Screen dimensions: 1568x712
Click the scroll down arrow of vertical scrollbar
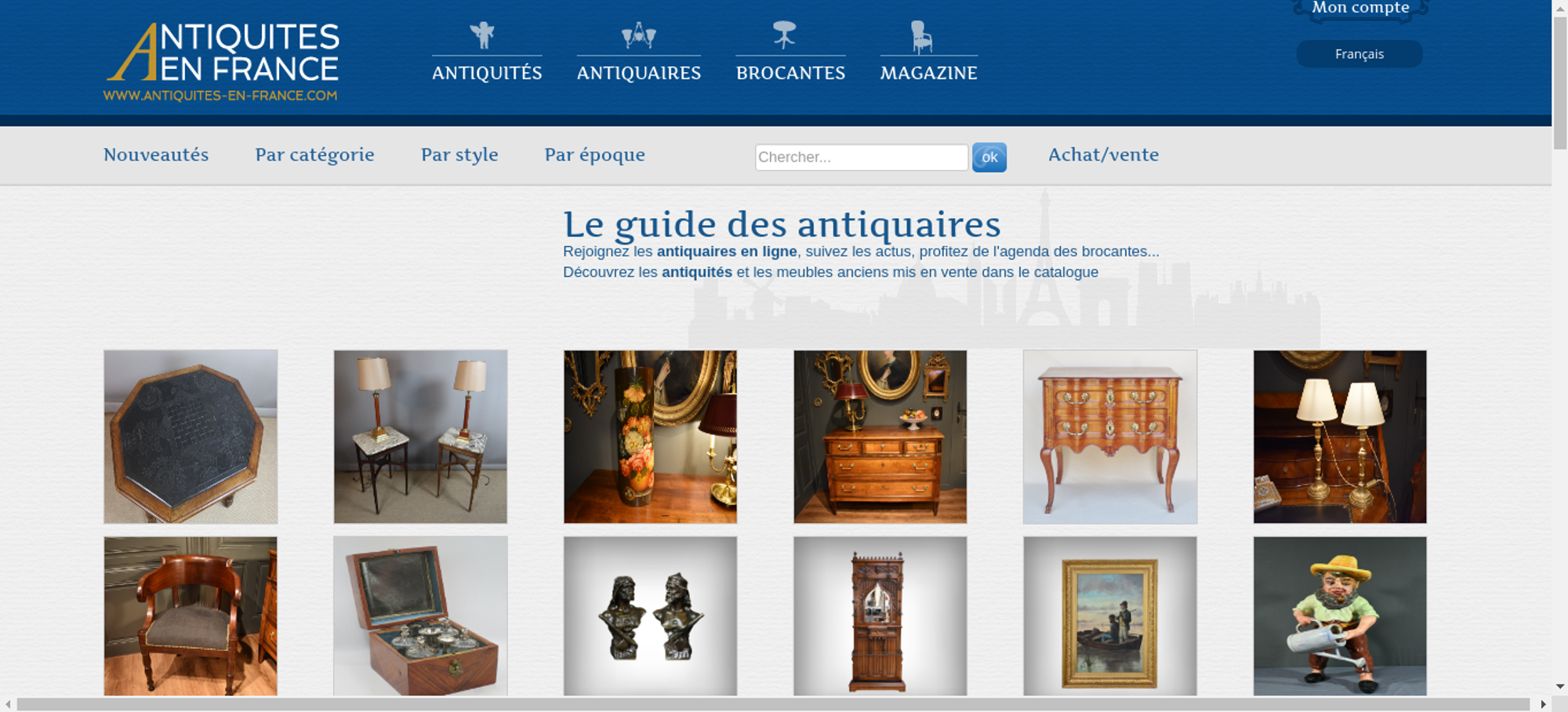coord(1560,686)
